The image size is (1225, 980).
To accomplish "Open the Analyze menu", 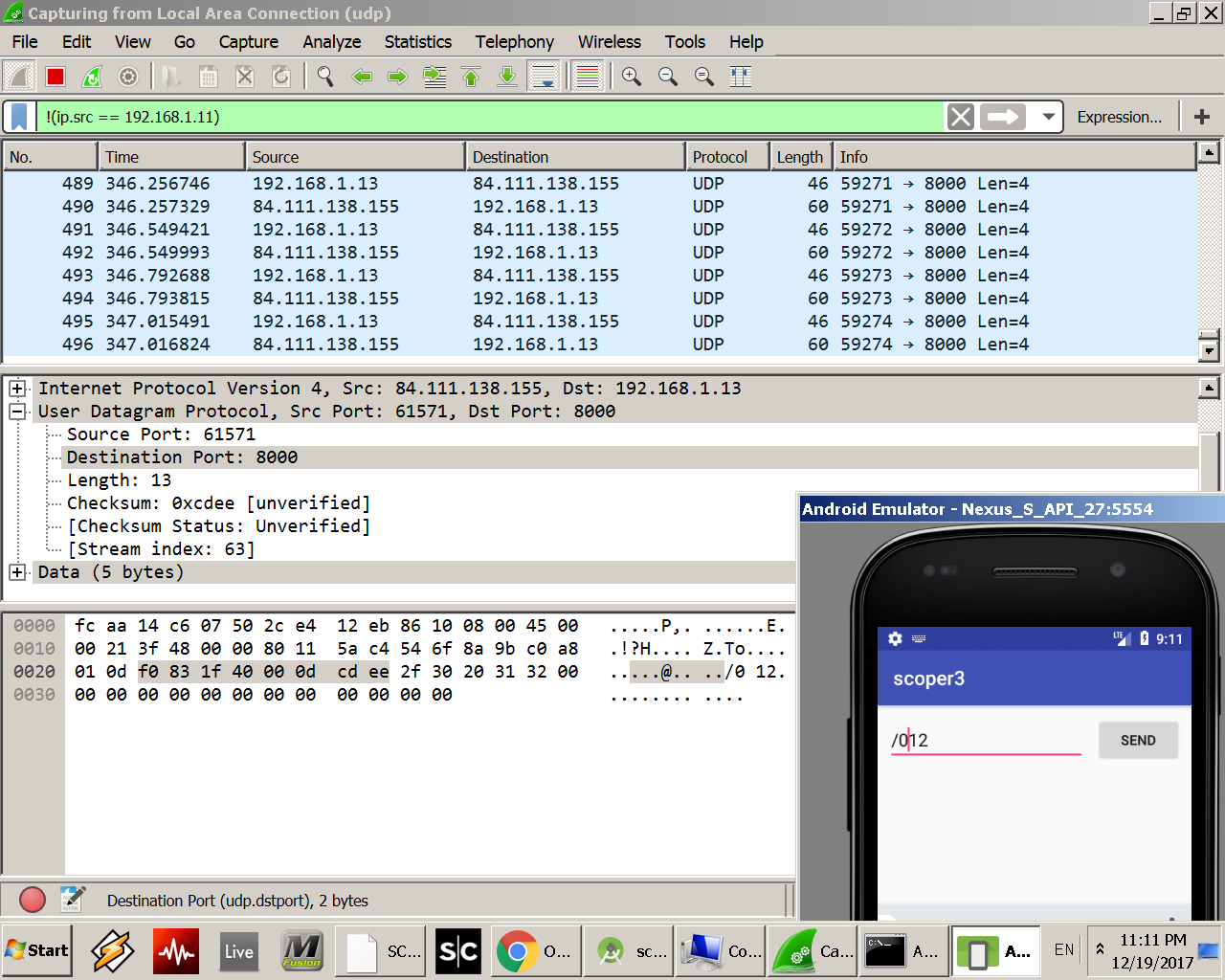I will point(331,42).
